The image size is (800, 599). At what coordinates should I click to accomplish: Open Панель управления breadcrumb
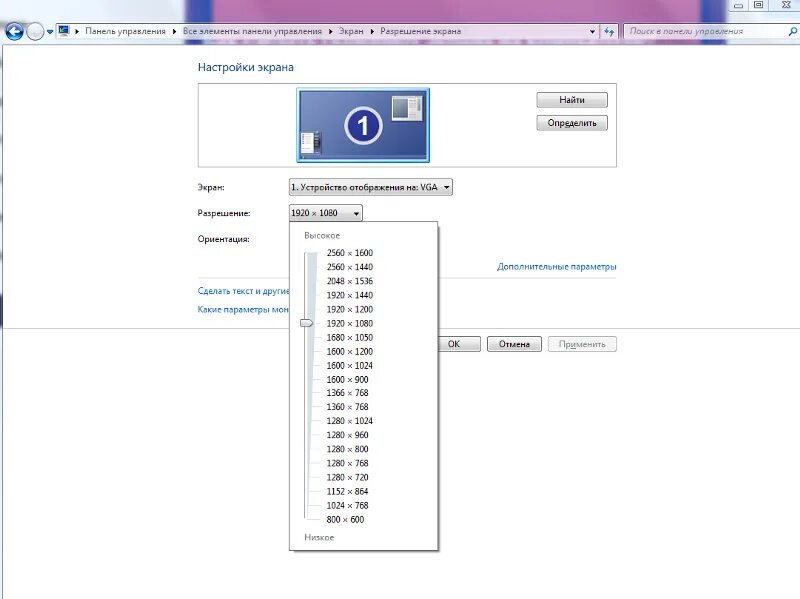click(125, 31)
